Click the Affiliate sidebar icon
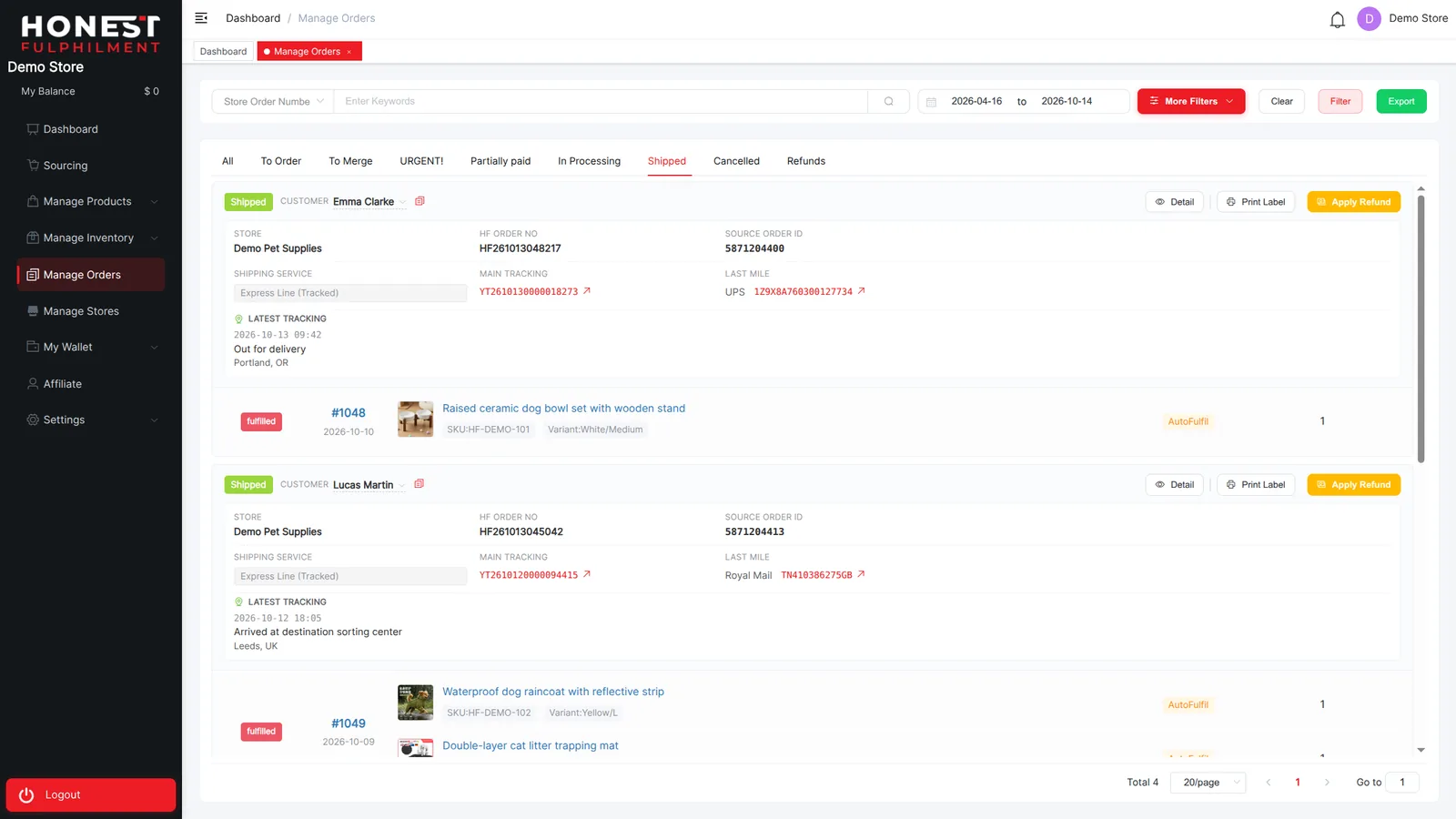Viewport: 1456px width, 819px height. [x=33, y=384]
